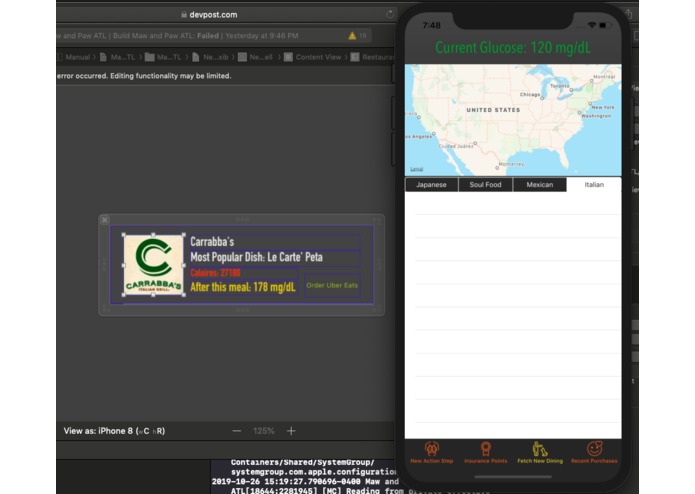Click View as: iPhone 8 device selector
Image resolution: width=695 pixels, height=494 pixels.
coord(114,431)
